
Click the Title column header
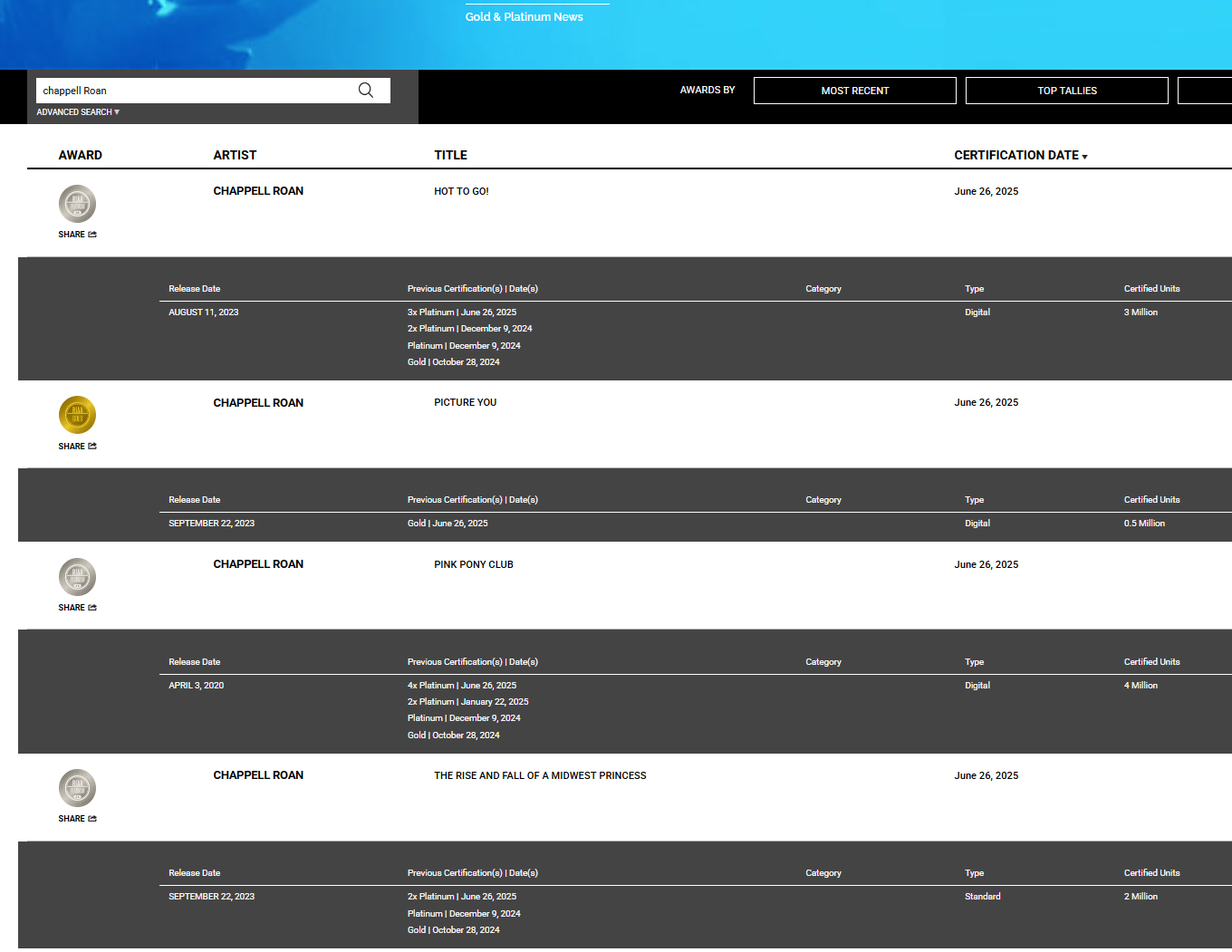click(x=450, y=155)
